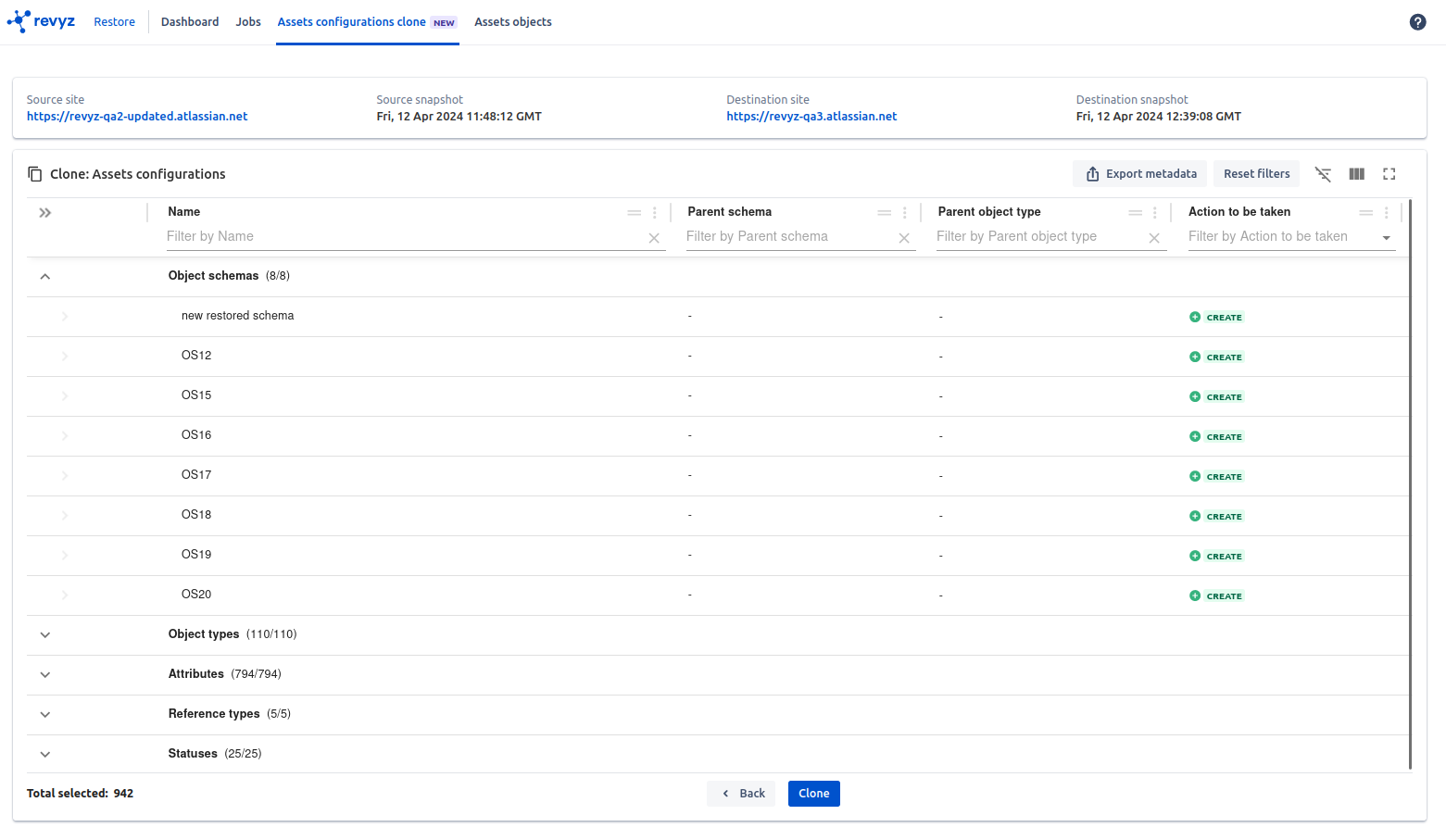The image size is (1446, 840).
Task: Open the source site link
Action: click(137, 117)
